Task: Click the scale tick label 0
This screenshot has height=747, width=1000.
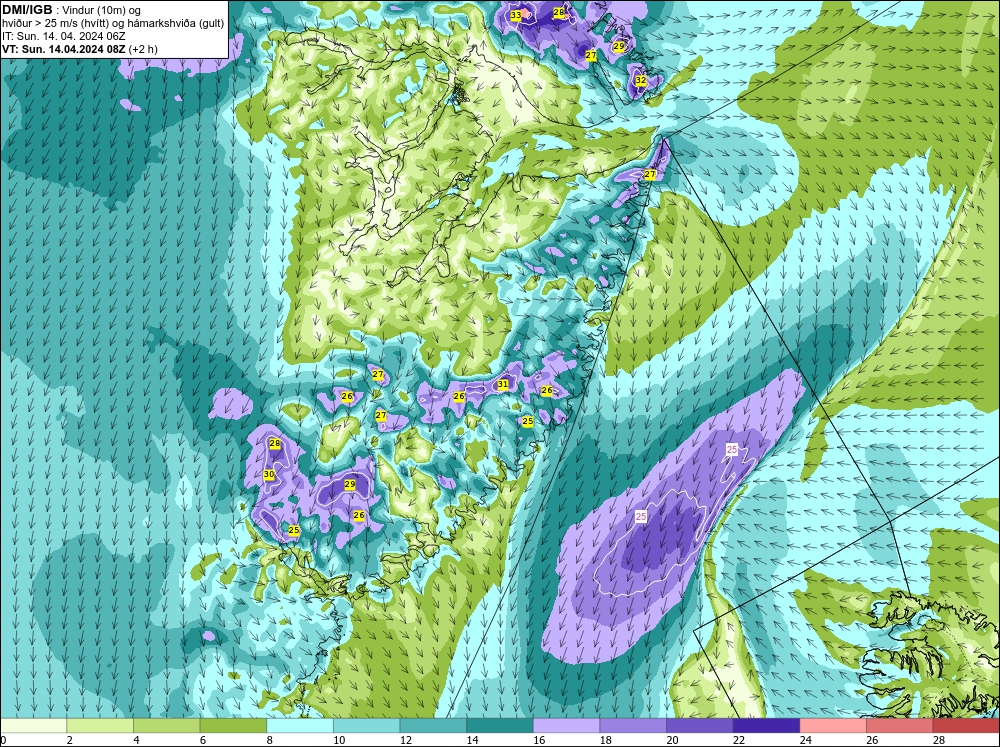Action: click(3, 740)
